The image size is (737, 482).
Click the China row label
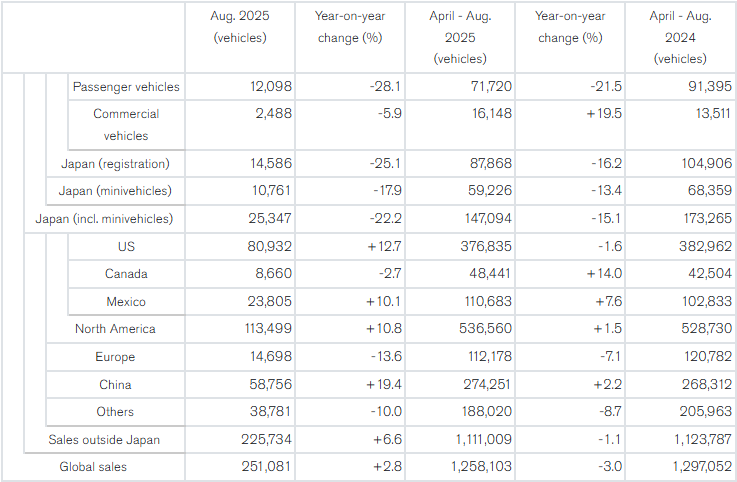pos(115,384)
